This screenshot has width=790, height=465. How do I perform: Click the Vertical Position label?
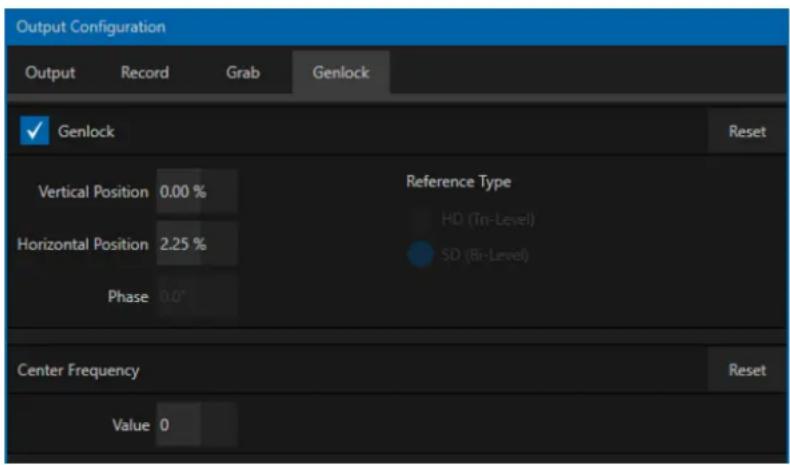click(x=94, y=192)
